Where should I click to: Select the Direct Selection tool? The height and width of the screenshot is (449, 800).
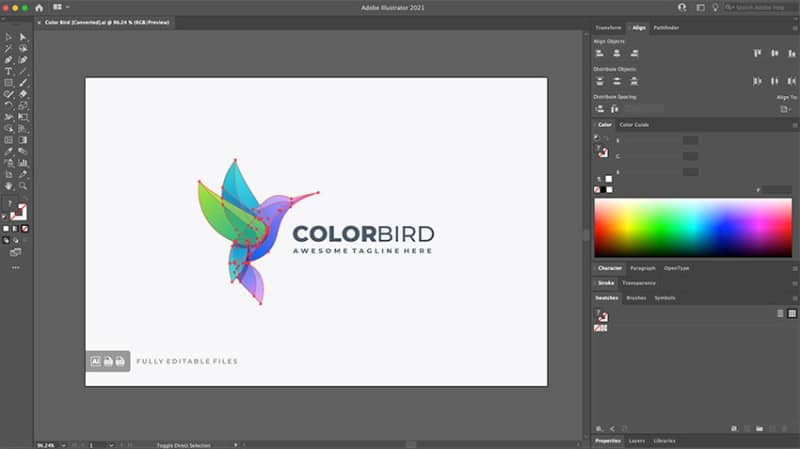pyautogui.click(x=23, y=37)
